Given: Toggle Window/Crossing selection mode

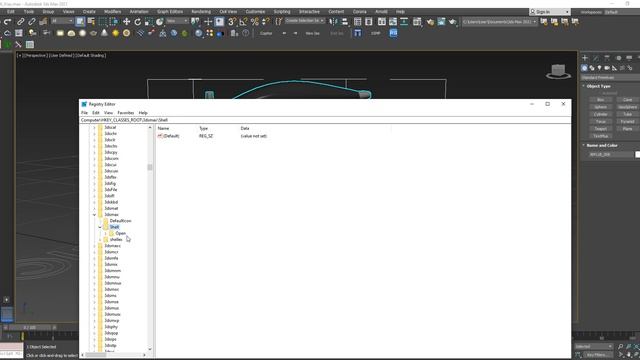Looking at the screenshot, I should [113, 22].
